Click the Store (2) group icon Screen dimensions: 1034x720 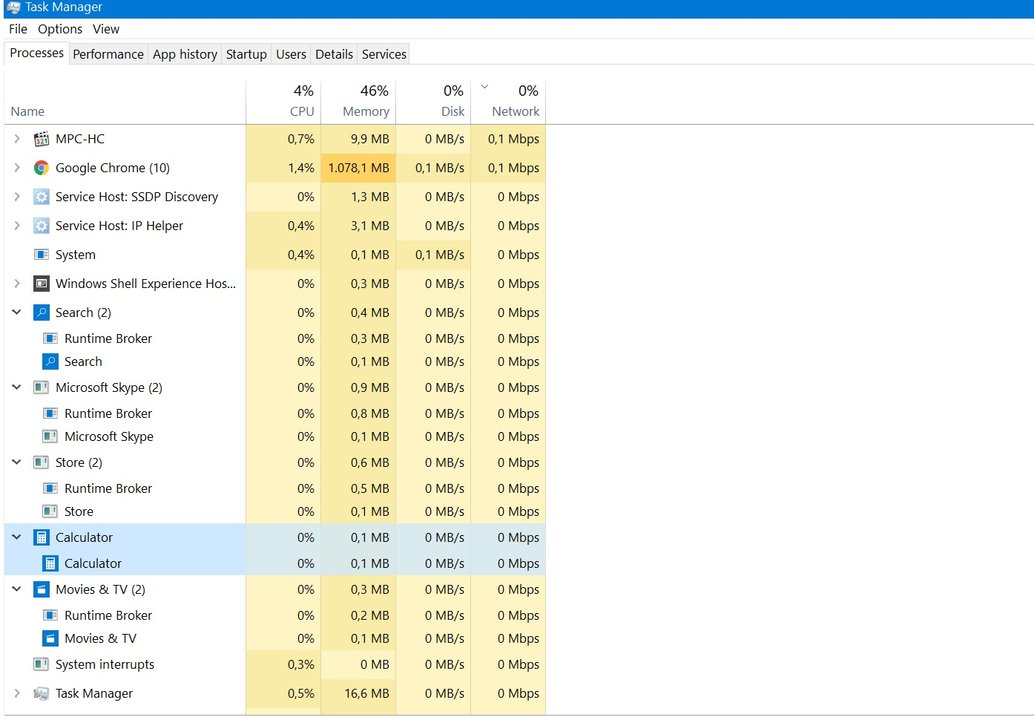(x=41, y=463)
